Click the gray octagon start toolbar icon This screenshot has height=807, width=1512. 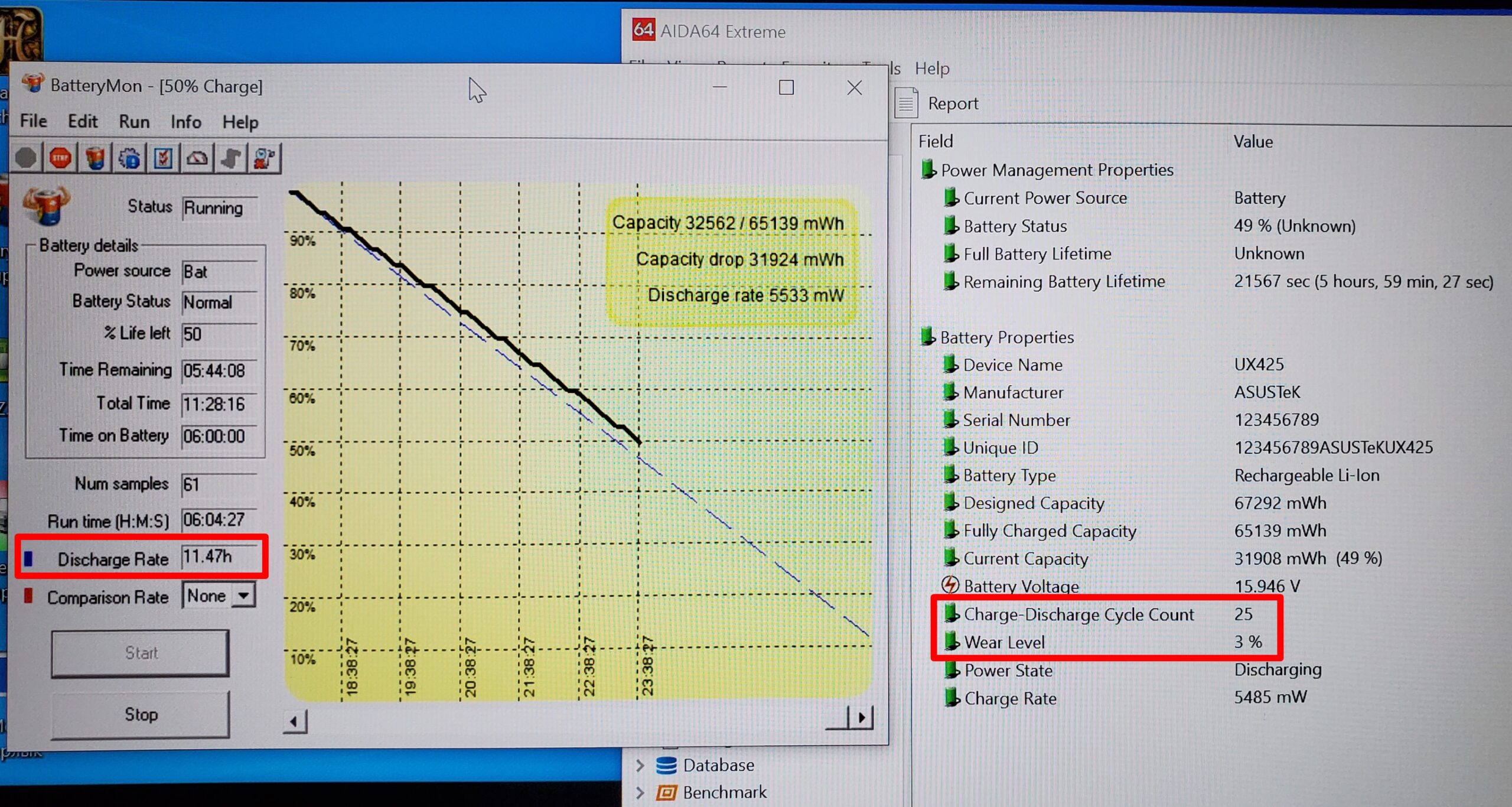pos(26,158)
